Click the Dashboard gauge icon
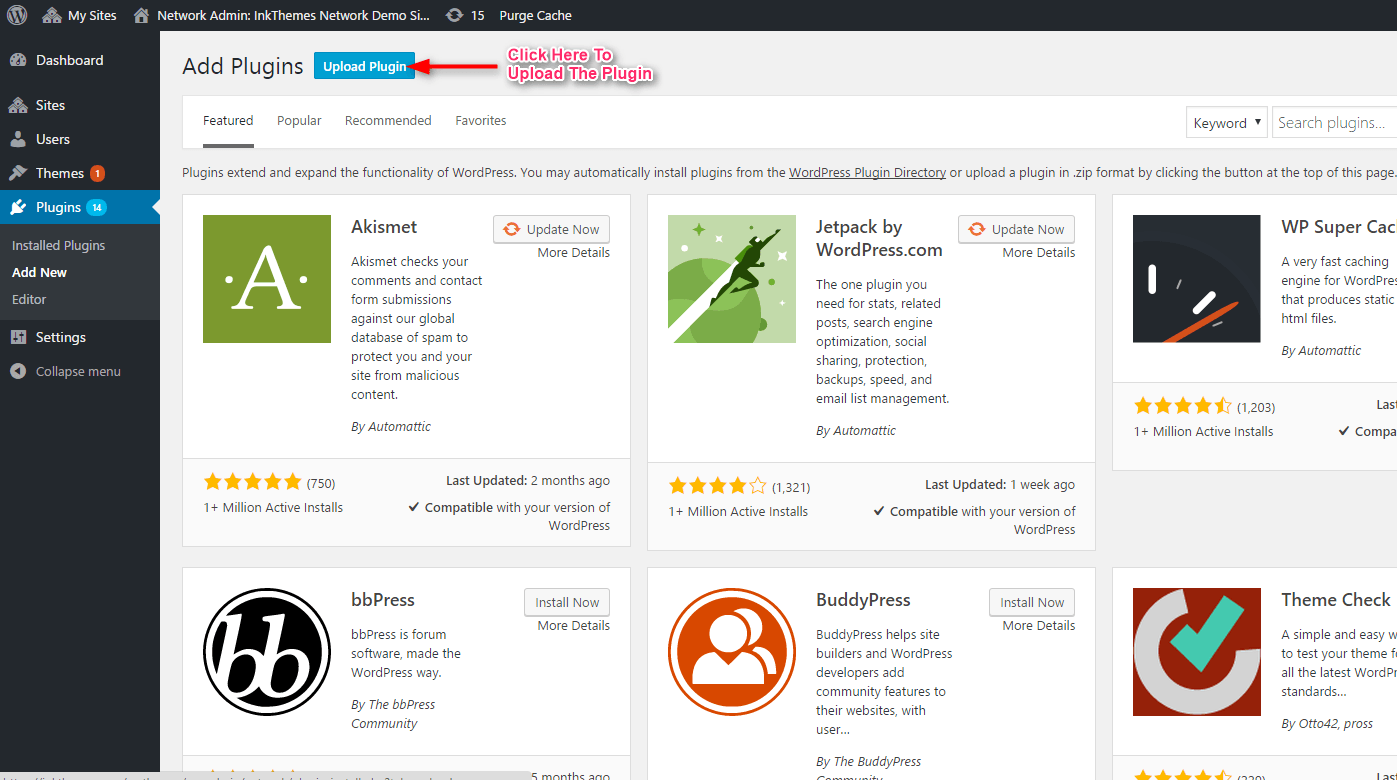 18,60
